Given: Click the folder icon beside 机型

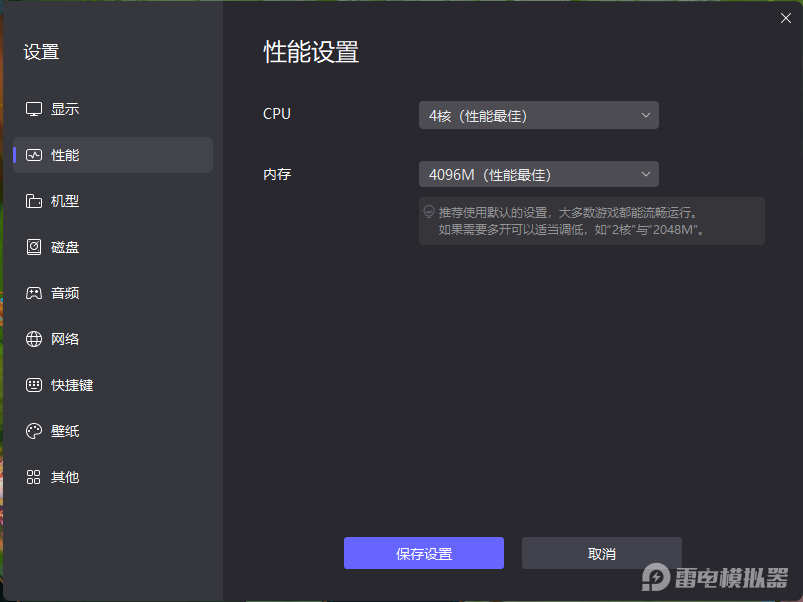Looking at the screenshot, I should point(34,201).
